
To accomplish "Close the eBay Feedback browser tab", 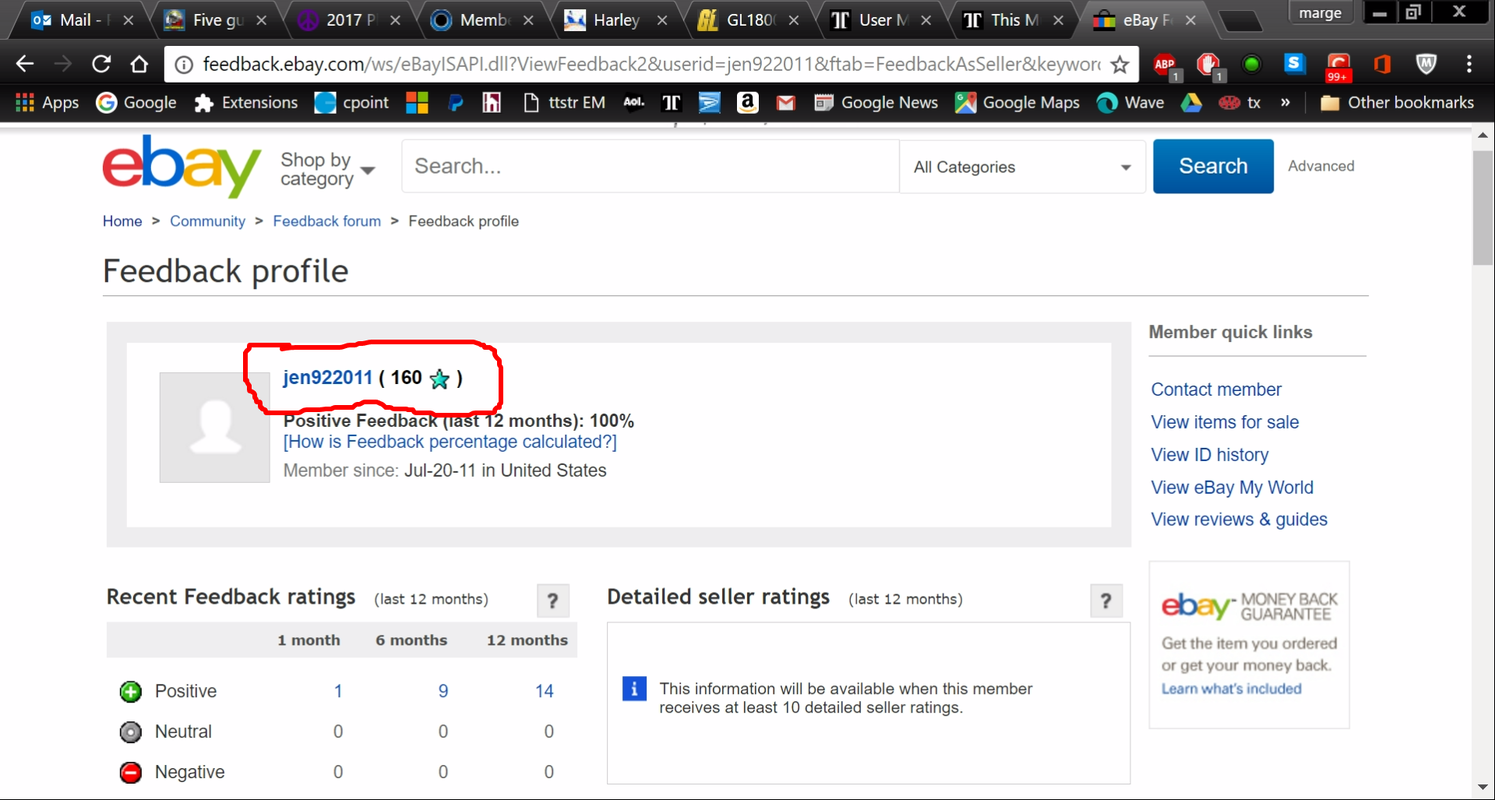I will (x=1190, y=20).
